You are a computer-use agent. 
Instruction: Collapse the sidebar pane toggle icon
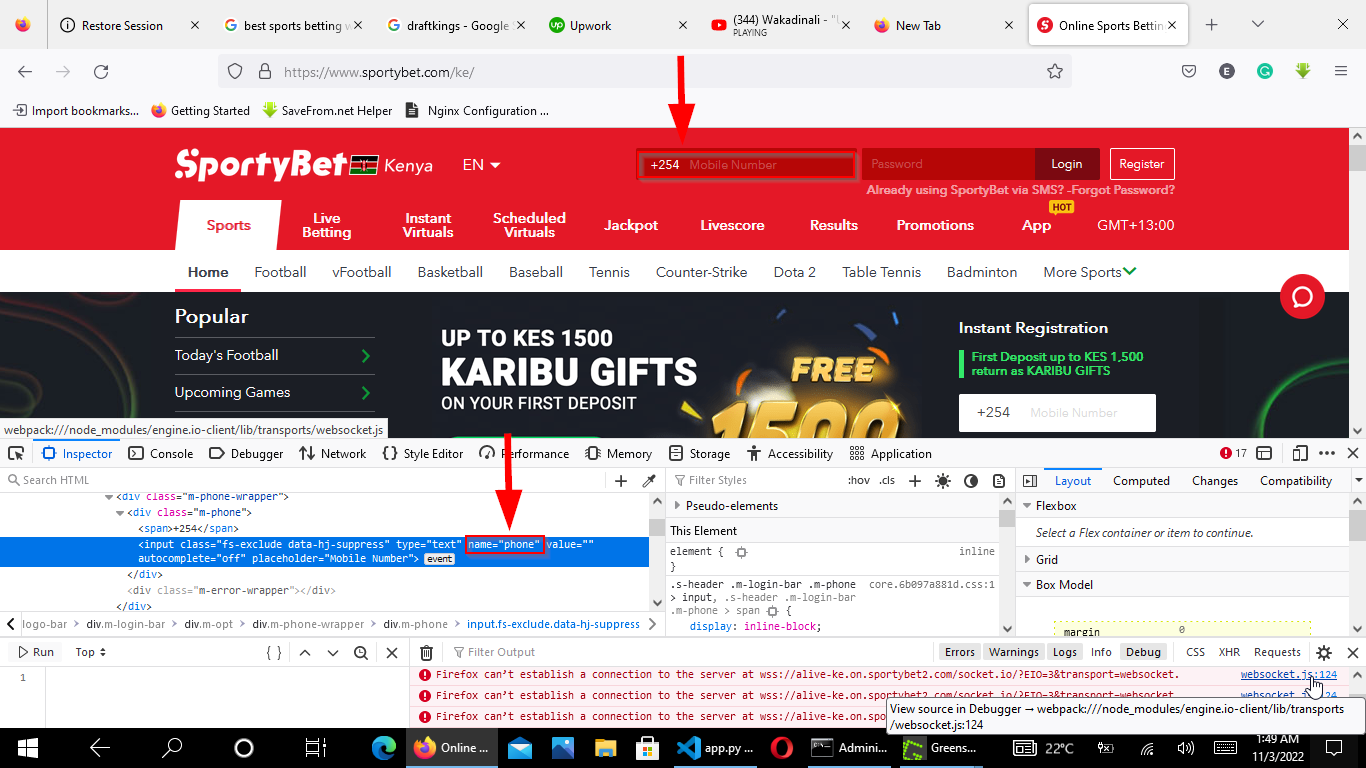click(x=1029, y=481)
